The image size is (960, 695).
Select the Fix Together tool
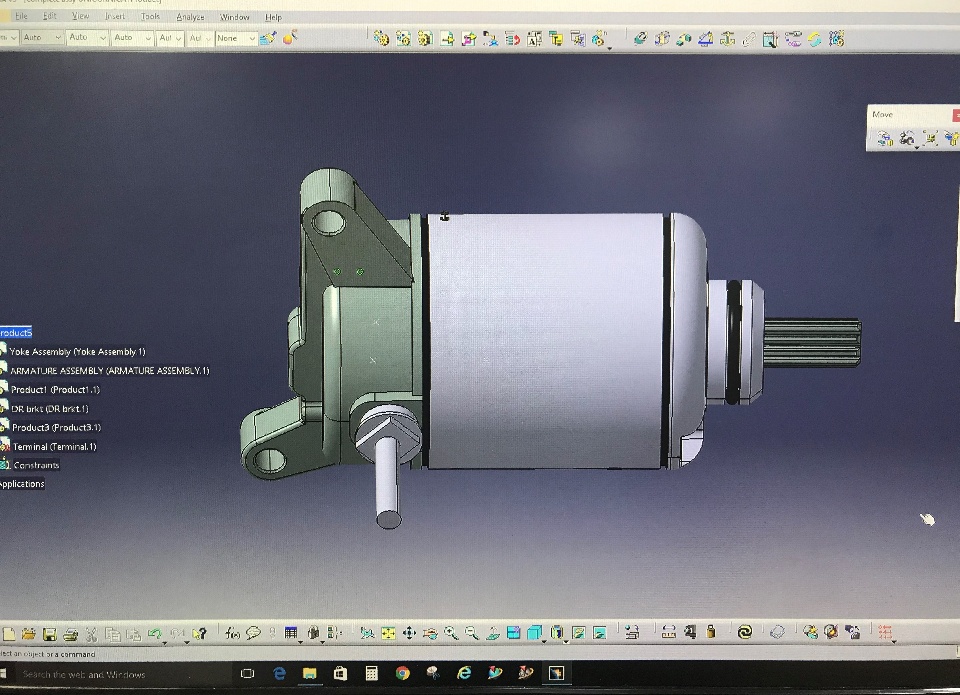coord(749,39)
